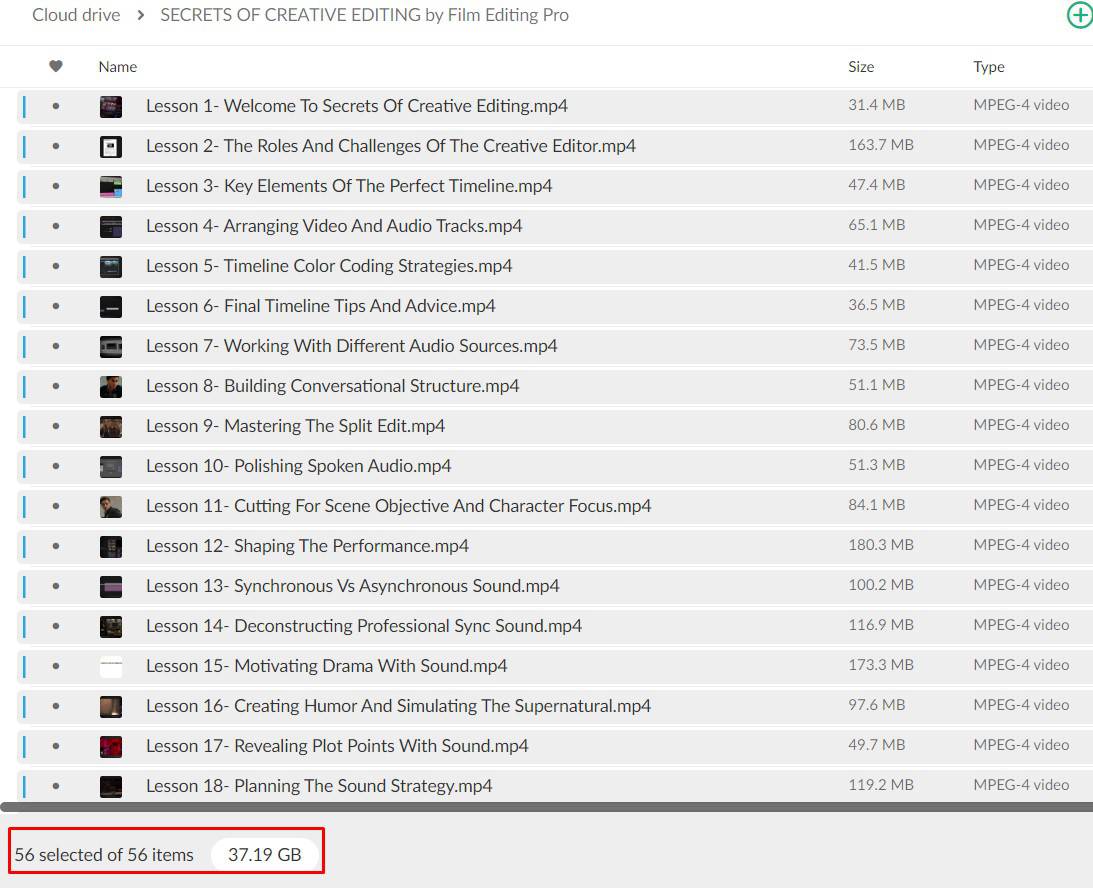Select Lesson 5- Timeline Color Coding Strategies.mp4
Viewport: 1093px width, 888px height.
(329, 266)
